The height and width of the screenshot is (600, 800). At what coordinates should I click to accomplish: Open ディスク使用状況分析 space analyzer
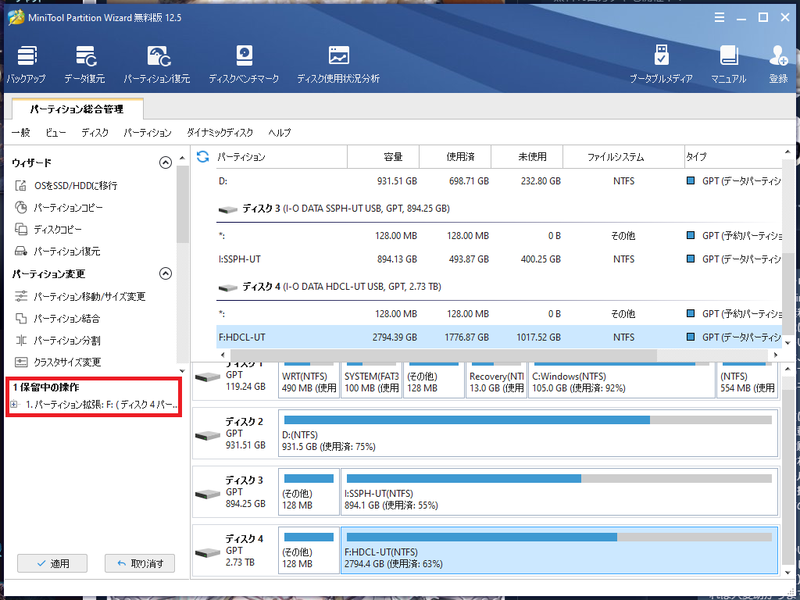coord(338,64)
